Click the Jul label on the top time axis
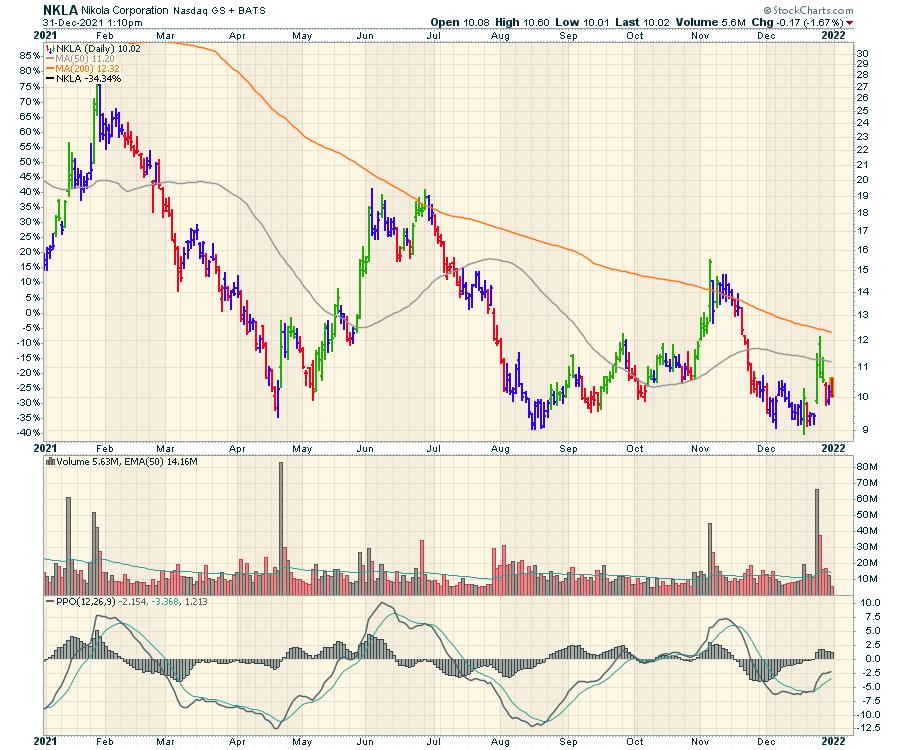This screenshot has height=750, width=900. pyautogui.click(x=435, y=34)
